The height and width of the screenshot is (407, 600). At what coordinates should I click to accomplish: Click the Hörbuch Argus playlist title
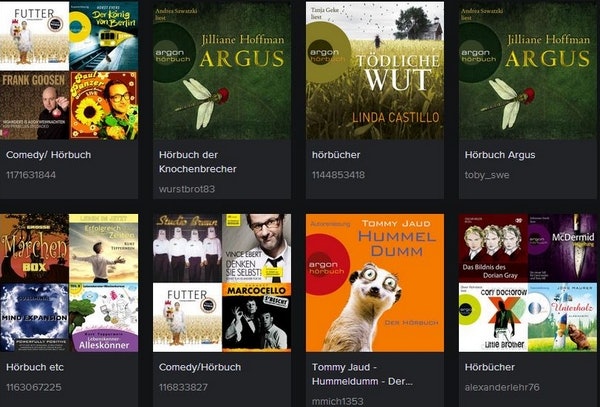(x=500, y=155)
